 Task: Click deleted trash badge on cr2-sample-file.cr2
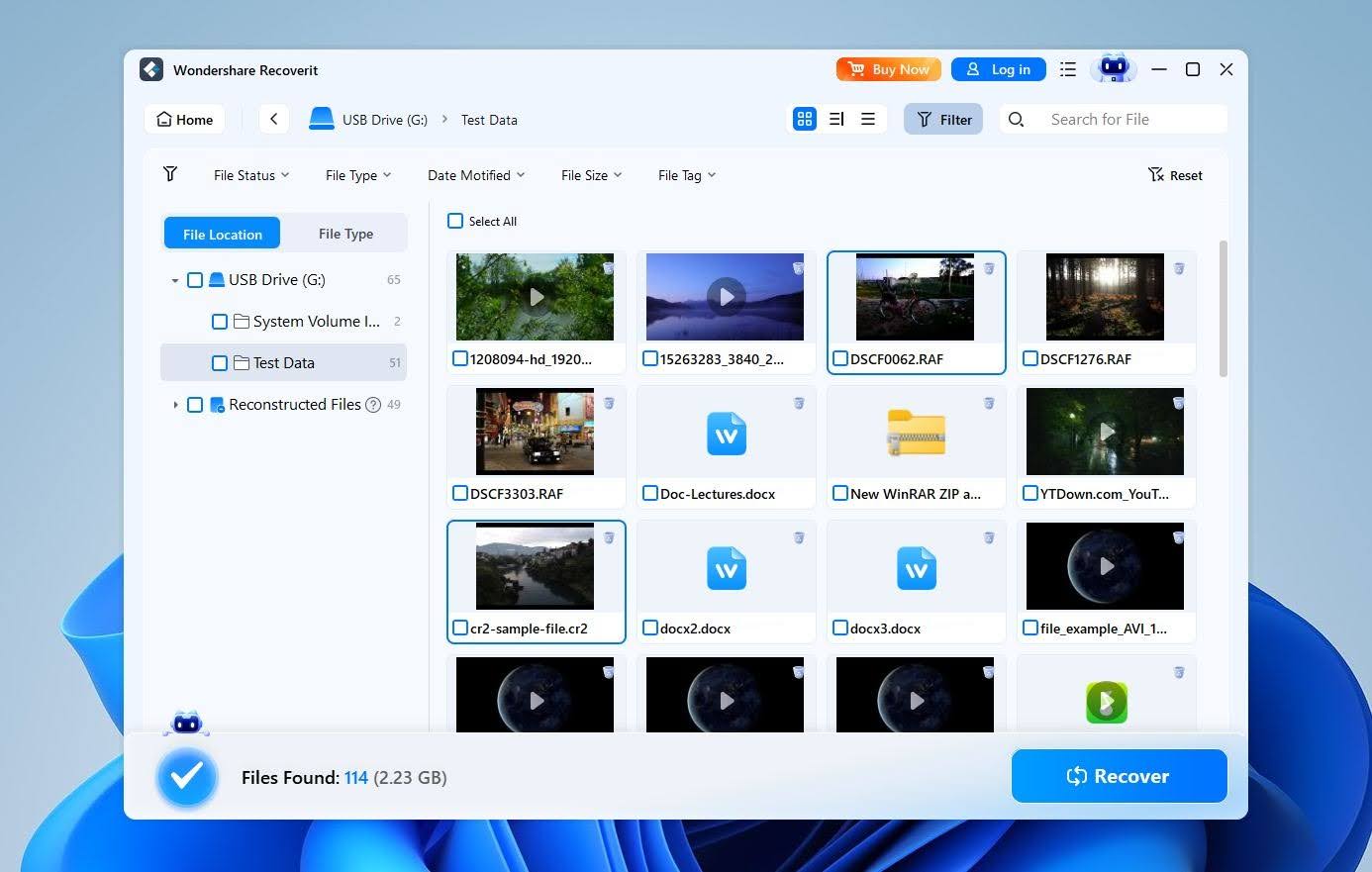tap(609, 537)
